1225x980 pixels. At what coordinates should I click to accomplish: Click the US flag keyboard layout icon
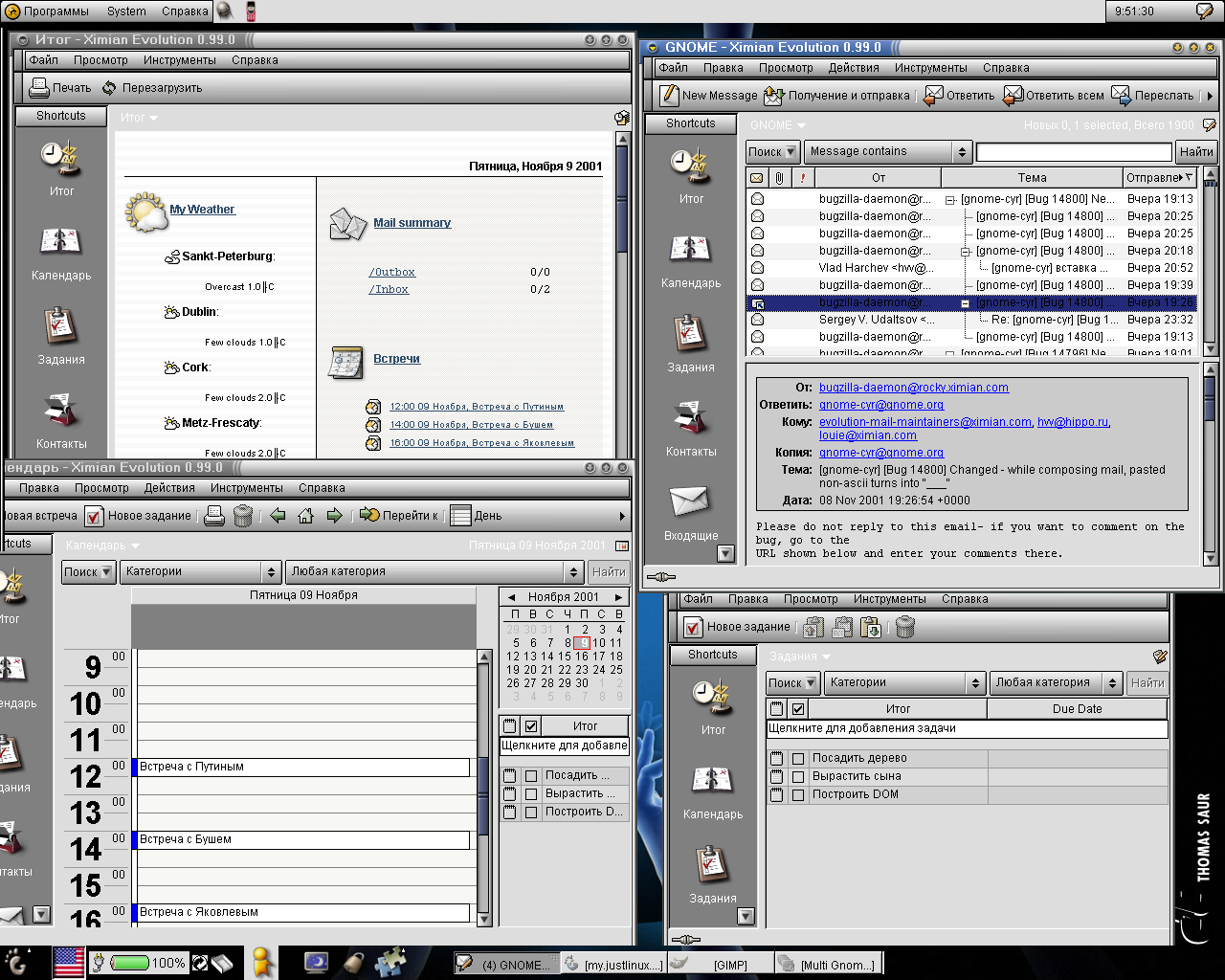pyautogui.click(x=69, y=962)
